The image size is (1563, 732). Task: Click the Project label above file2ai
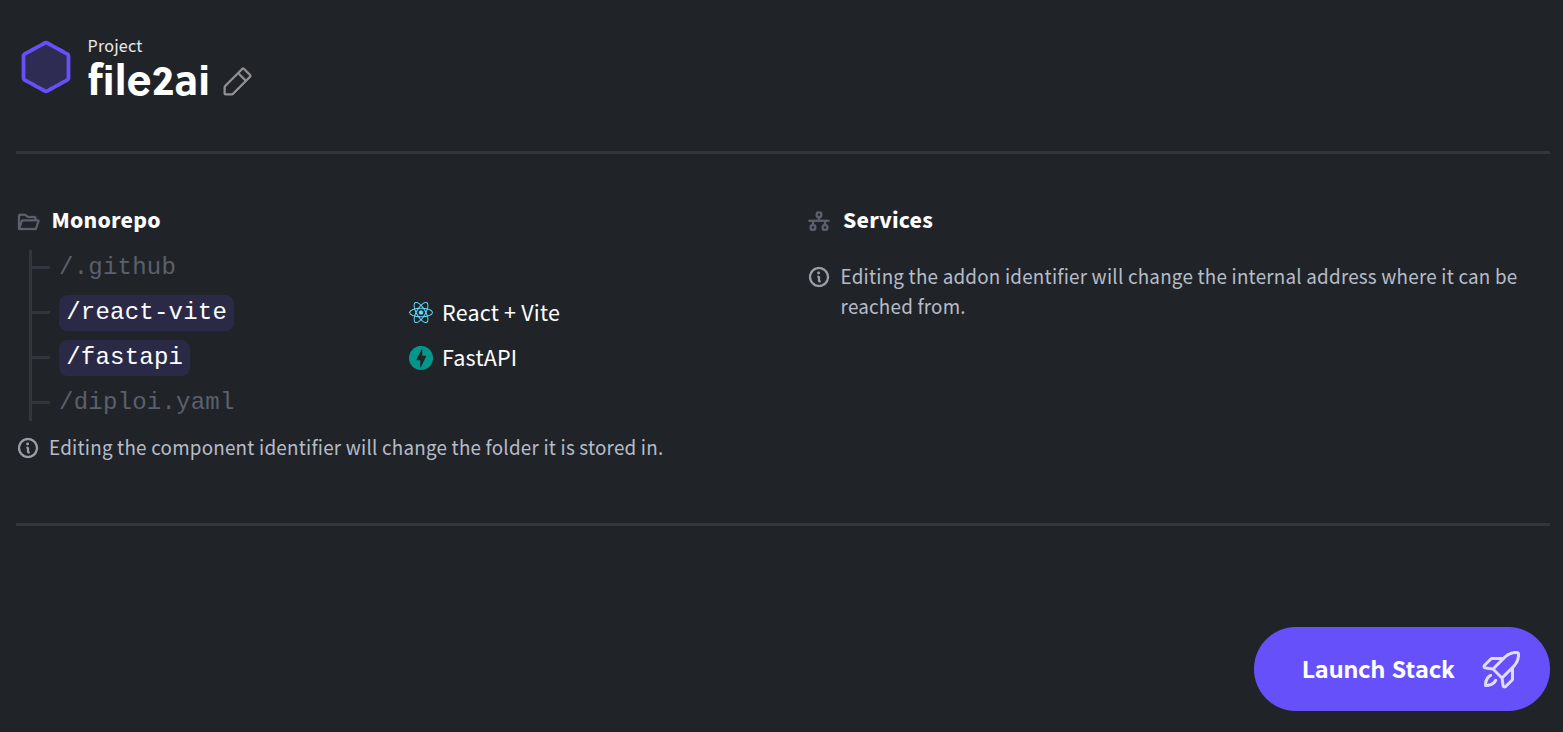tap(114, 45)
